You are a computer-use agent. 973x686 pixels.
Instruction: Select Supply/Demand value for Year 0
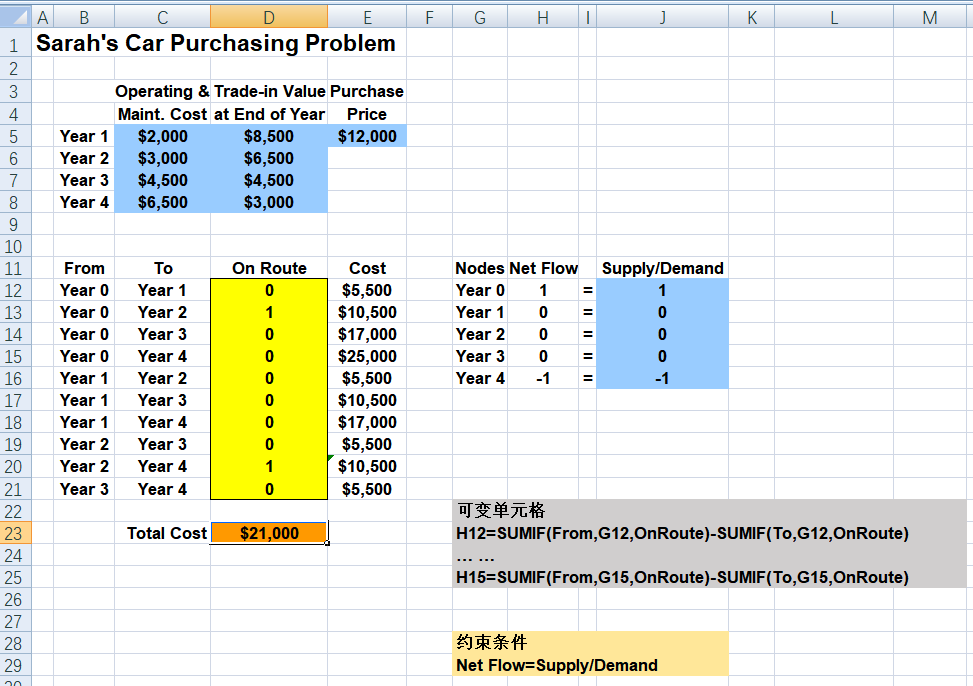[662, 291]
